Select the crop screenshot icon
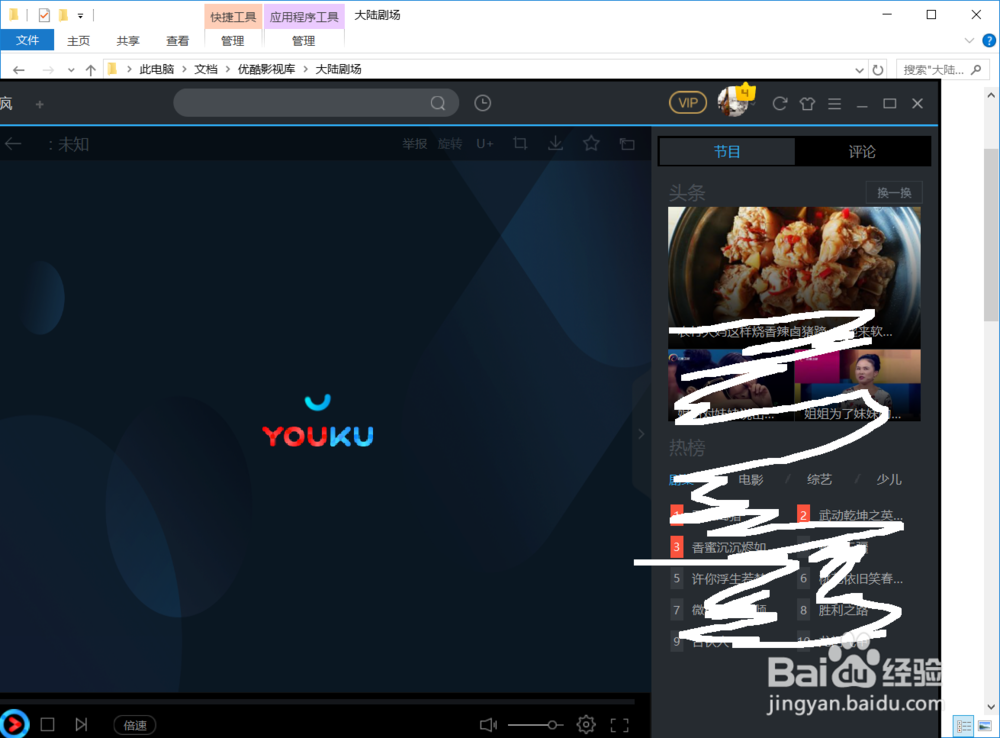Image resolution: width=1000 pixels, height=738 pixels. [520, 144]
